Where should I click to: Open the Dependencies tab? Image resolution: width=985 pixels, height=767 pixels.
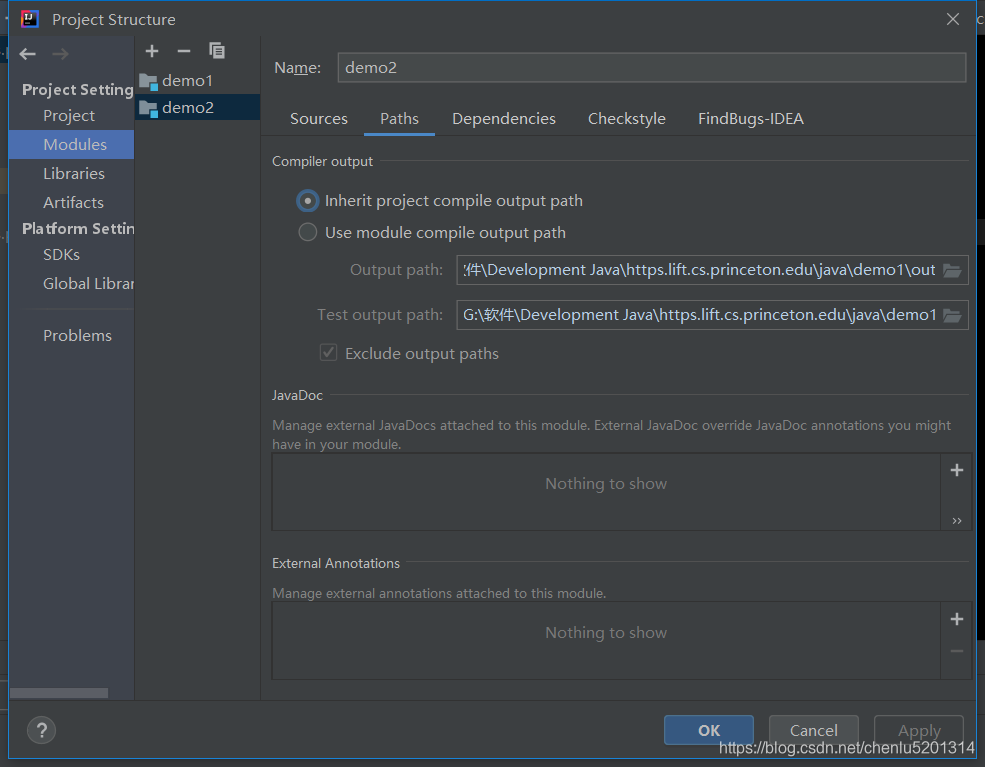tap(504, 119)
